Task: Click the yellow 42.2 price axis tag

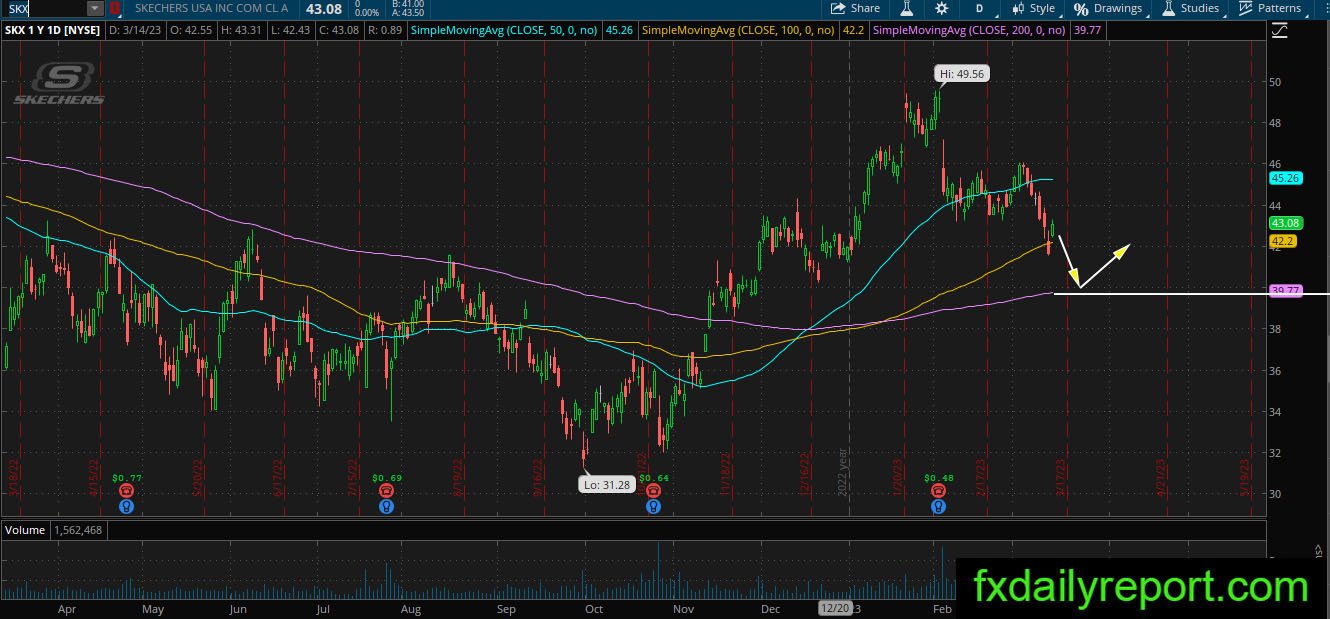Action: tap(1282, 241)
